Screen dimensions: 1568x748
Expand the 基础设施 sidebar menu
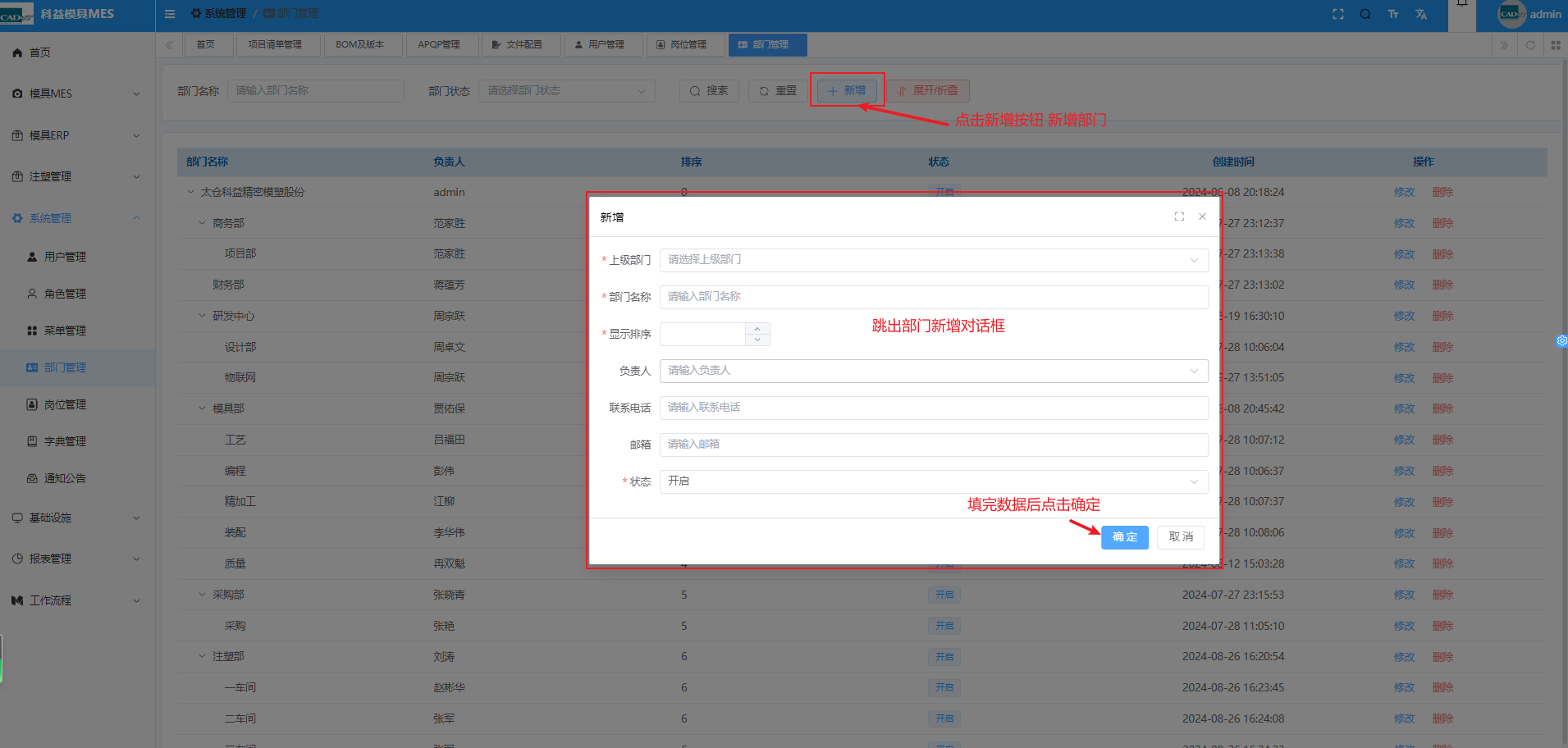pos(78,518)
